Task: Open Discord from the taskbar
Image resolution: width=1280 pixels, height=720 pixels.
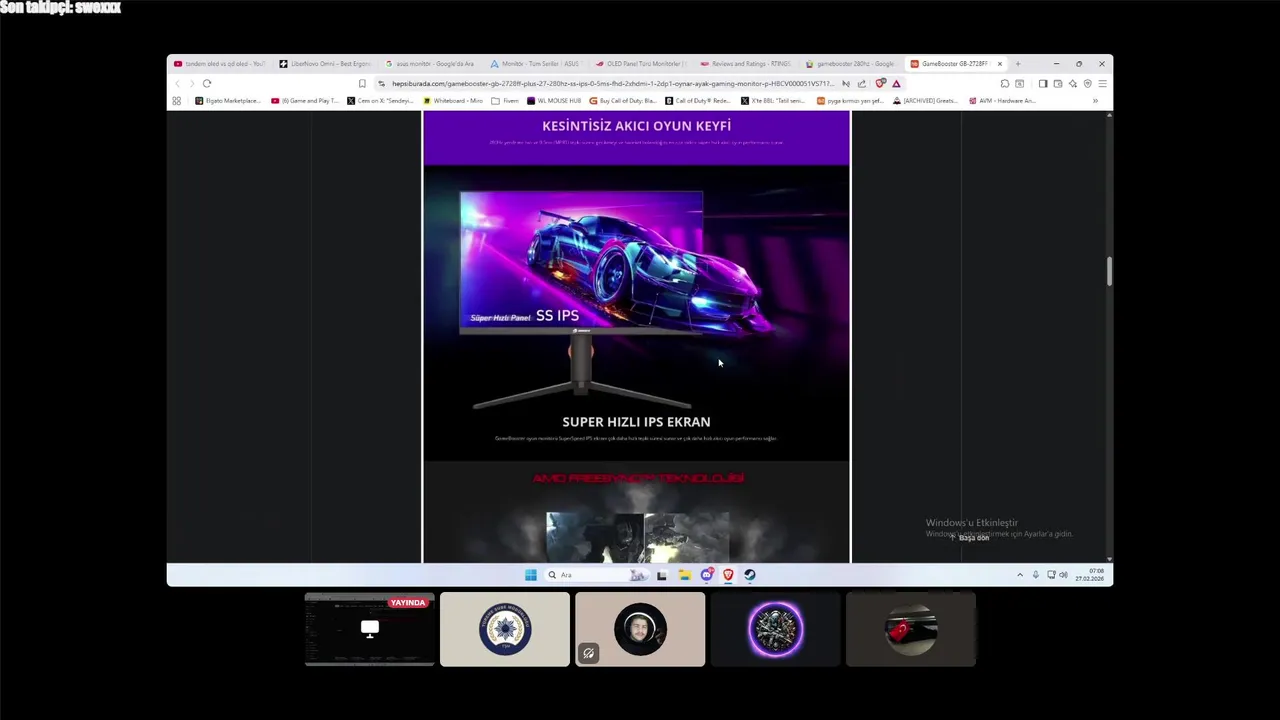Action: (x=707, y=575)
